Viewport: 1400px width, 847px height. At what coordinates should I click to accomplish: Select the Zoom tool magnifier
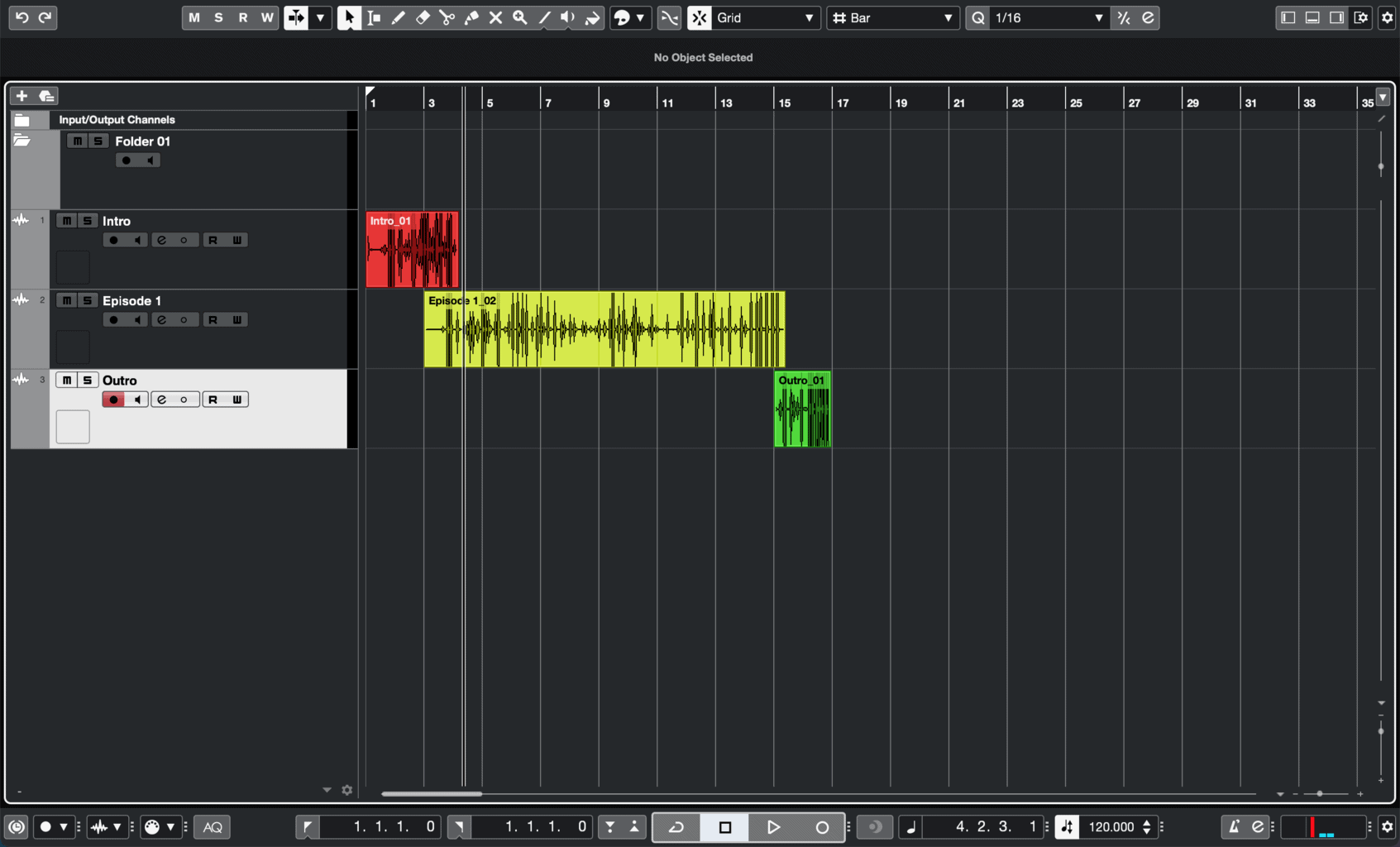pyautogui.click(x=519, y=17)
